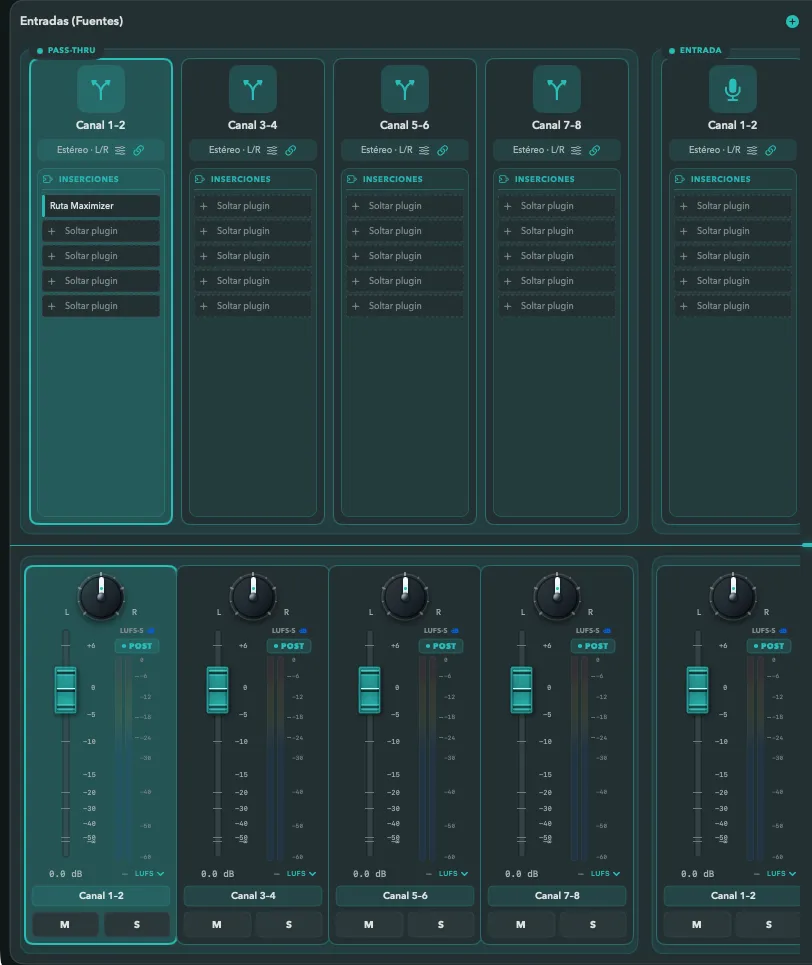Screen dimensions: 812x965
Task: Click second Soltar plugin slot in pass-thru Canal 1-2
Action: click(x=101, y=256)
